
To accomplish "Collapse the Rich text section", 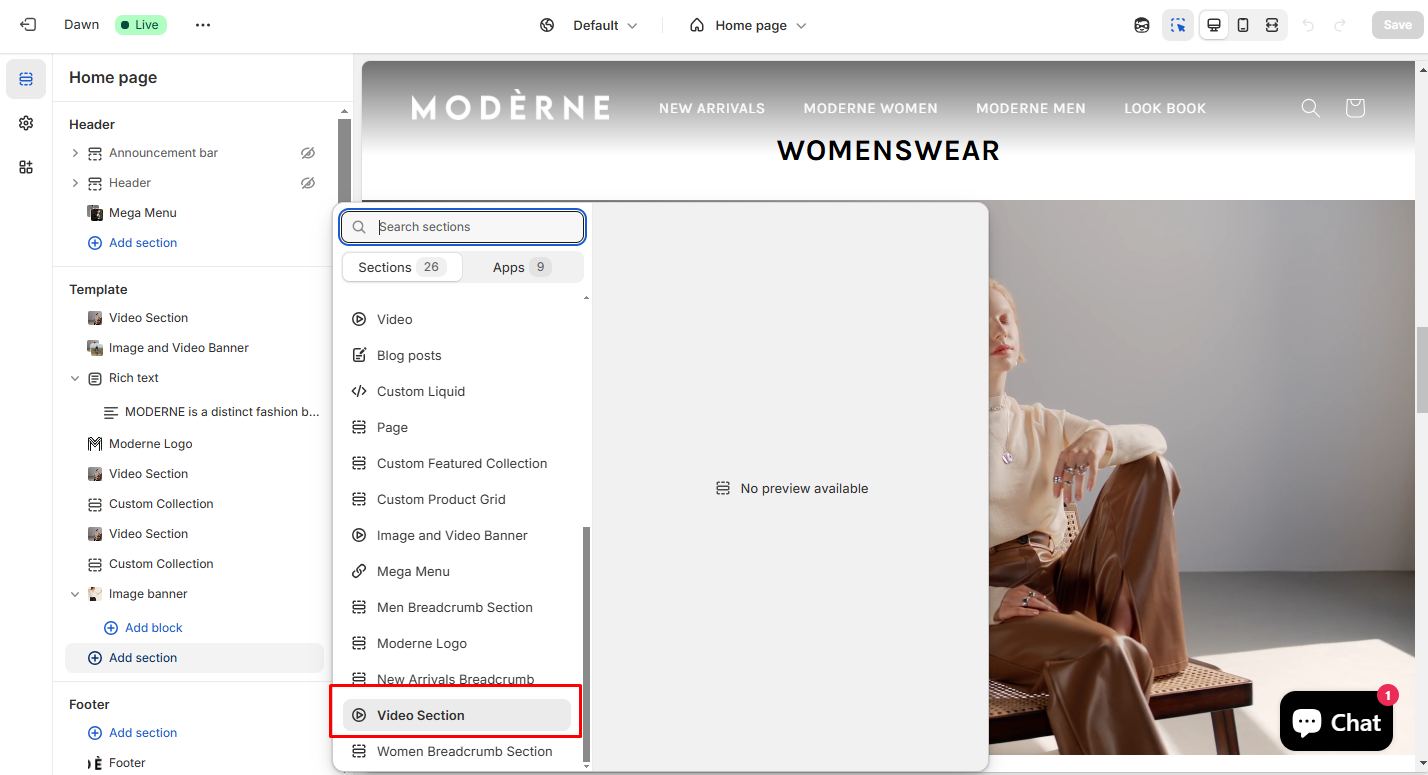I will (x=75, y=378).
